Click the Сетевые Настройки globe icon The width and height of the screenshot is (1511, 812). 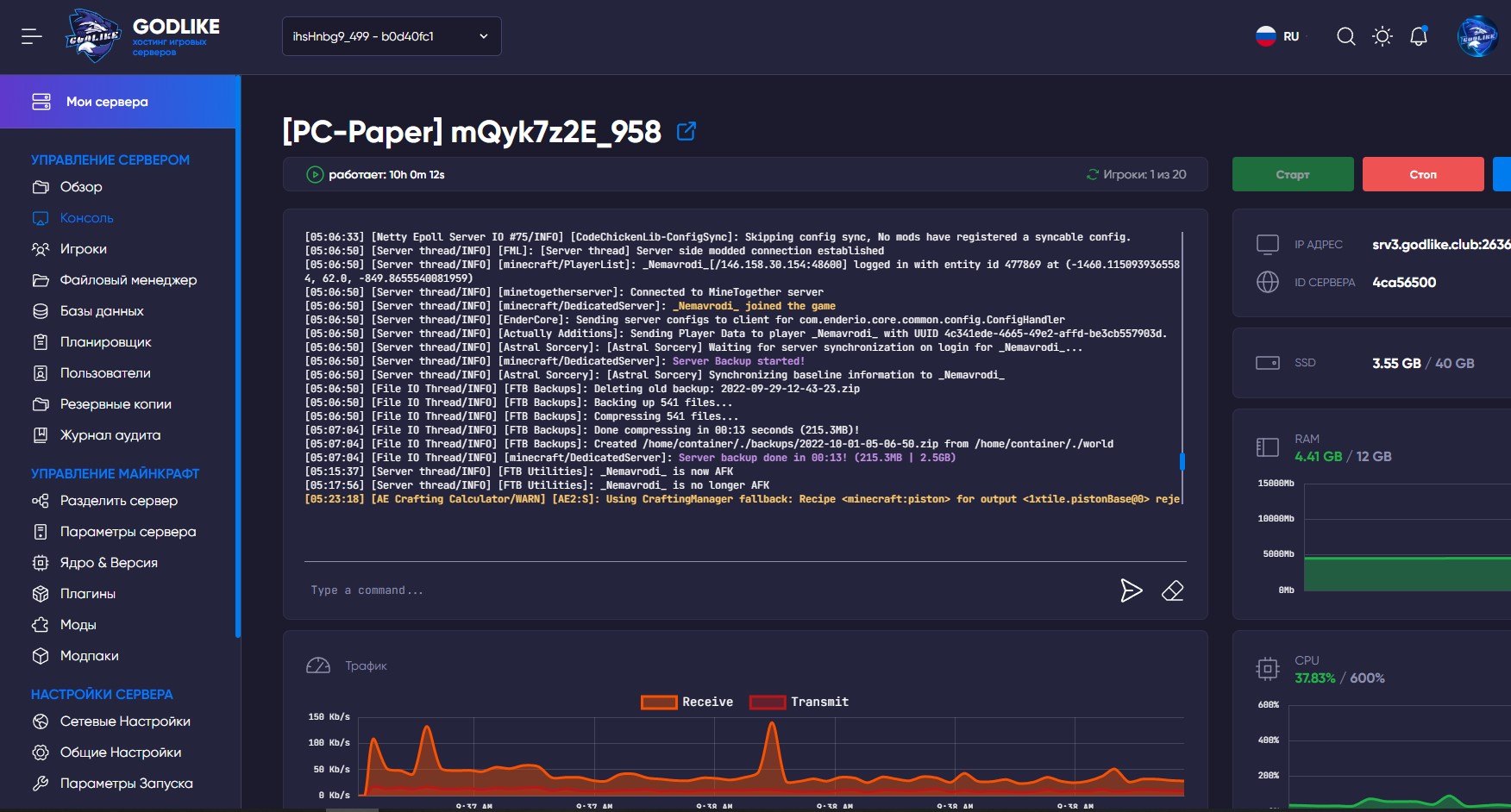[x=41, y=721]
